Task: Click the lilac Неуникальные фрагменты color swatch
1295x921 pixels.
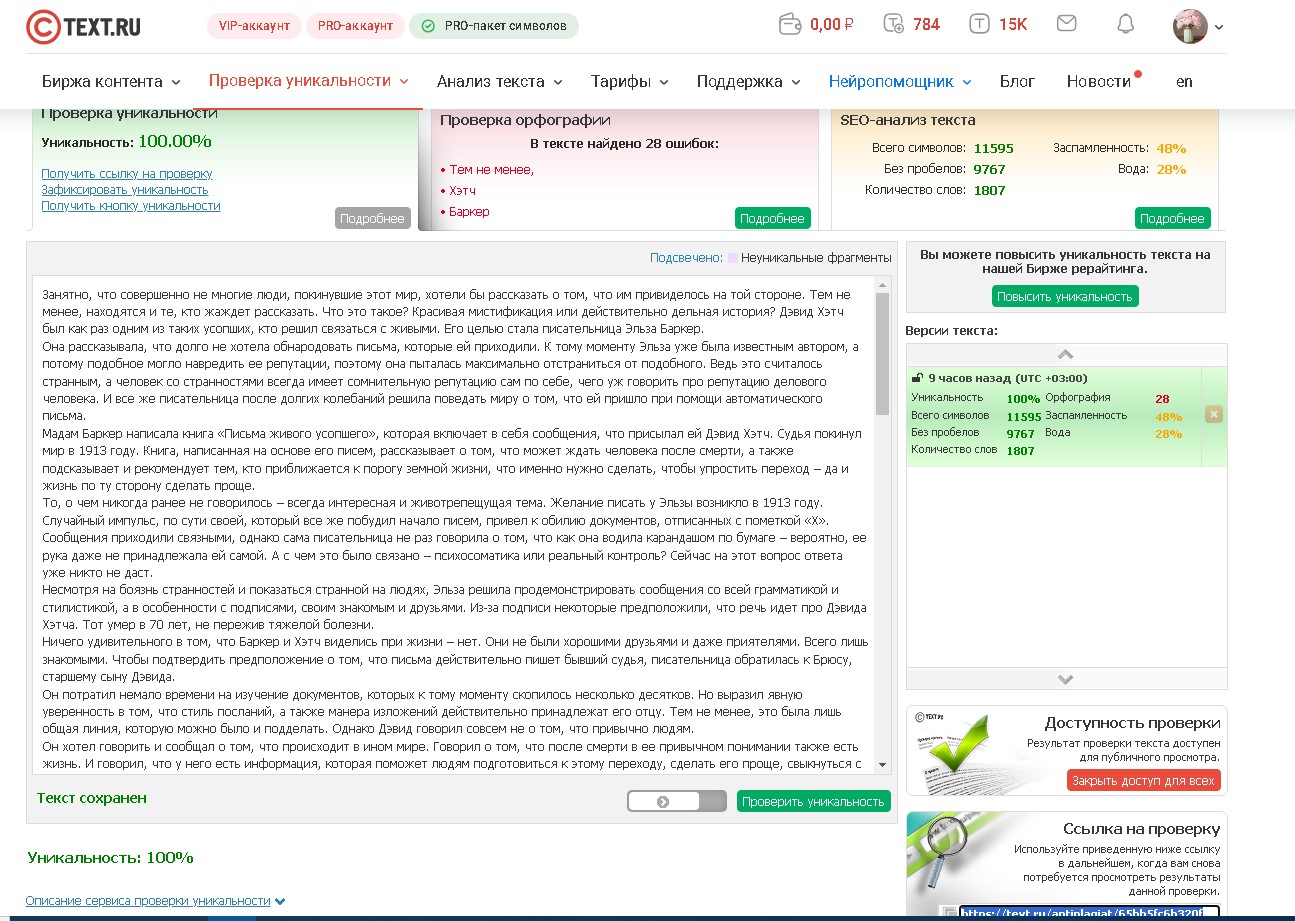Action: 733,258
